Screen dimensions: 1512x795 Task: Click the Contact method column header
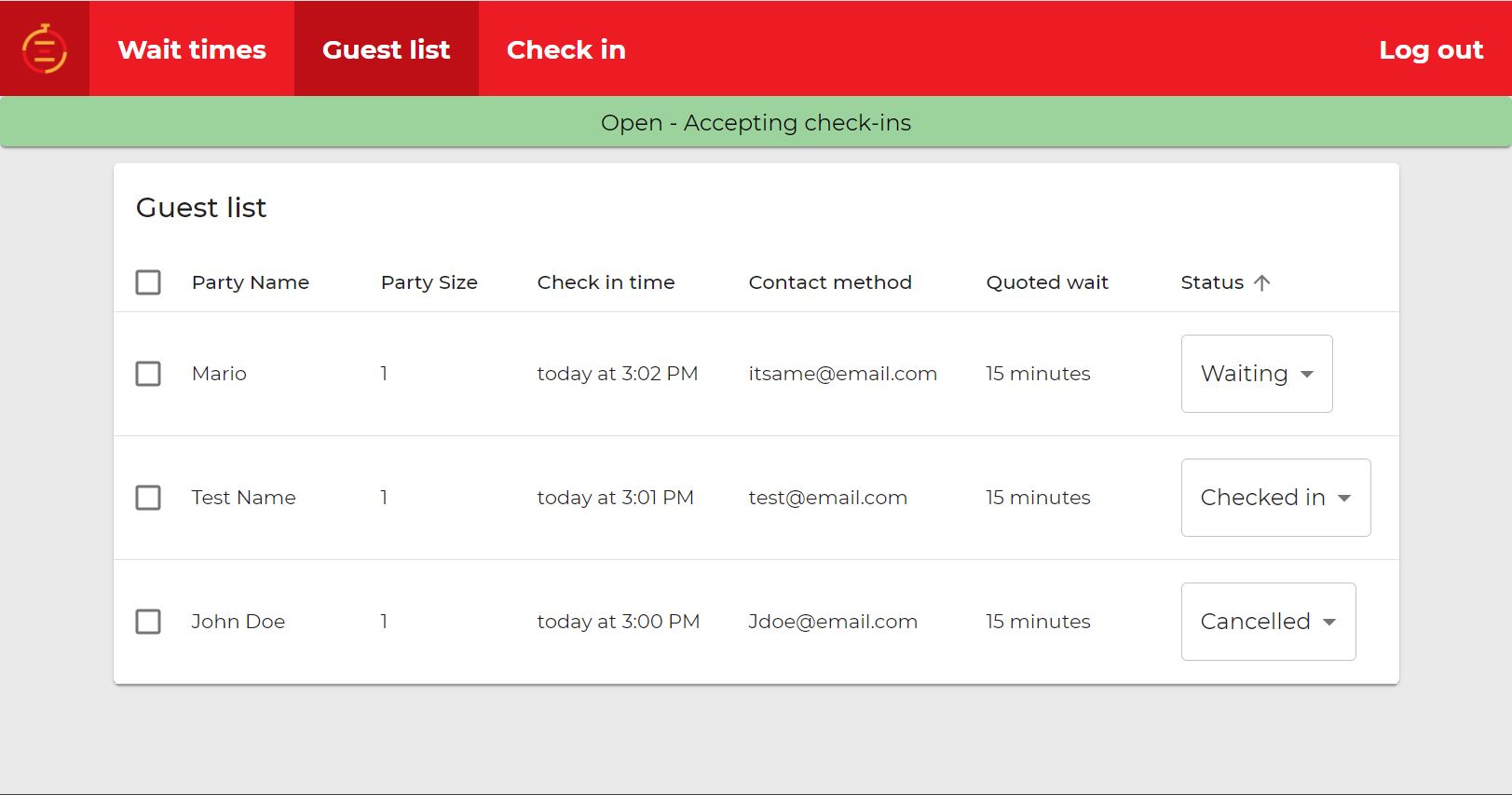tap(829, 282)
